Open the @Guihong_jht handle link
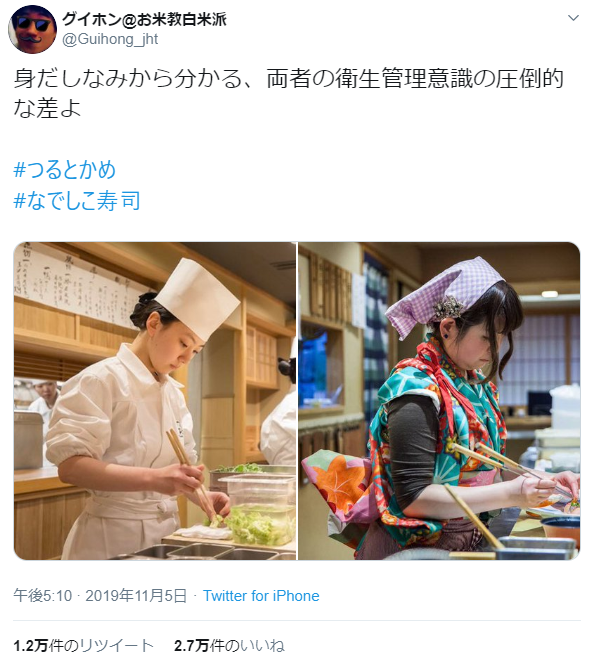Image resolution: width=589 pixels, height=670 pixels. (110, 39)
